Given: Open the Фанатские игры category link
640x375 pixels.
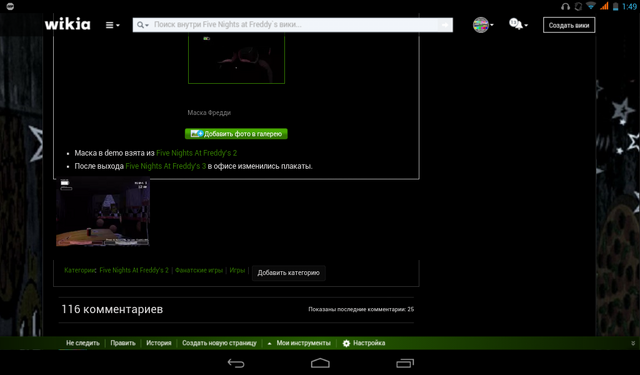Looking at the screenshot, I should pyautogui.click(x=199, y=270).
